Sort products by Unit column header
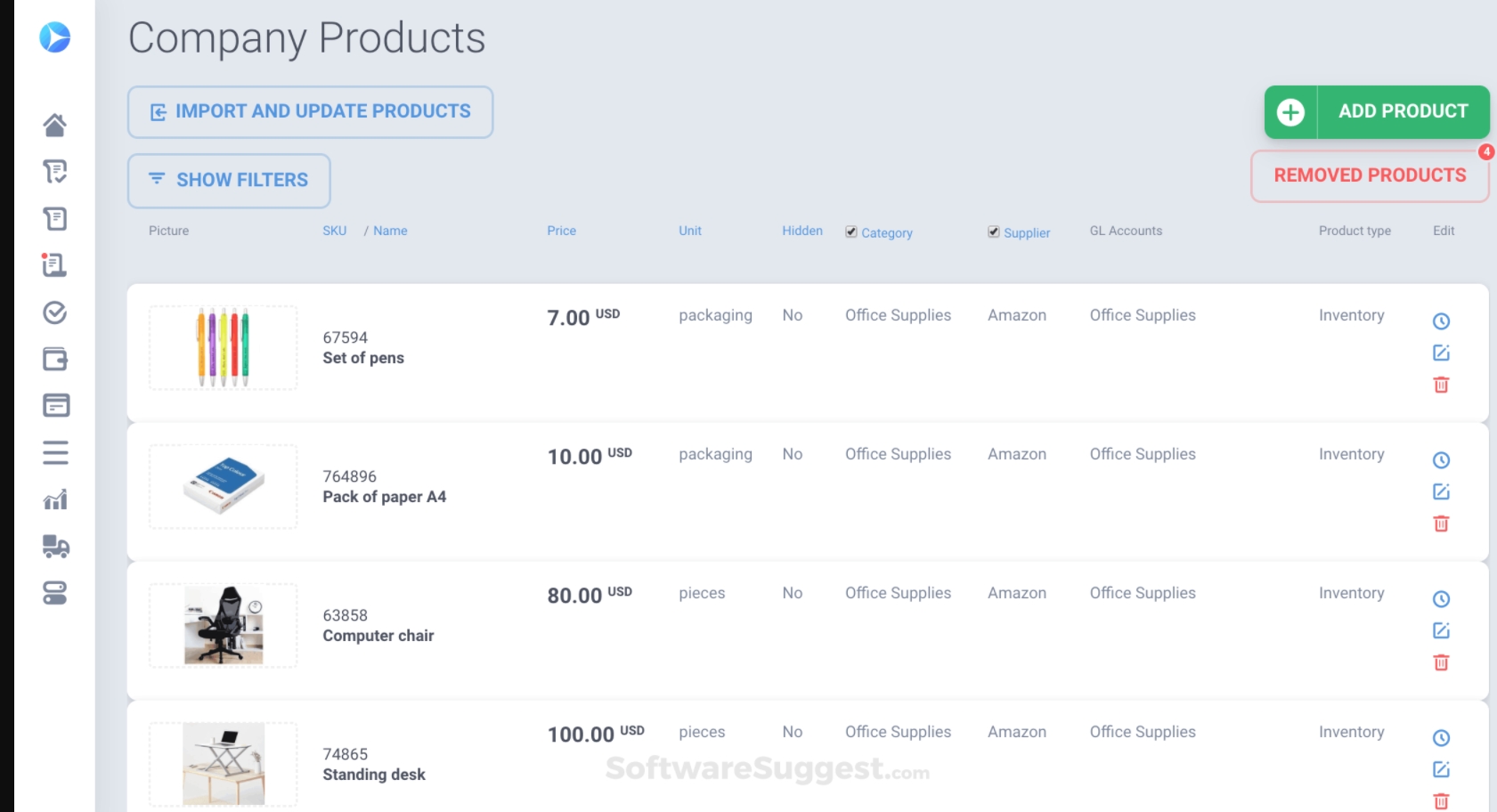 click(689, 231)
